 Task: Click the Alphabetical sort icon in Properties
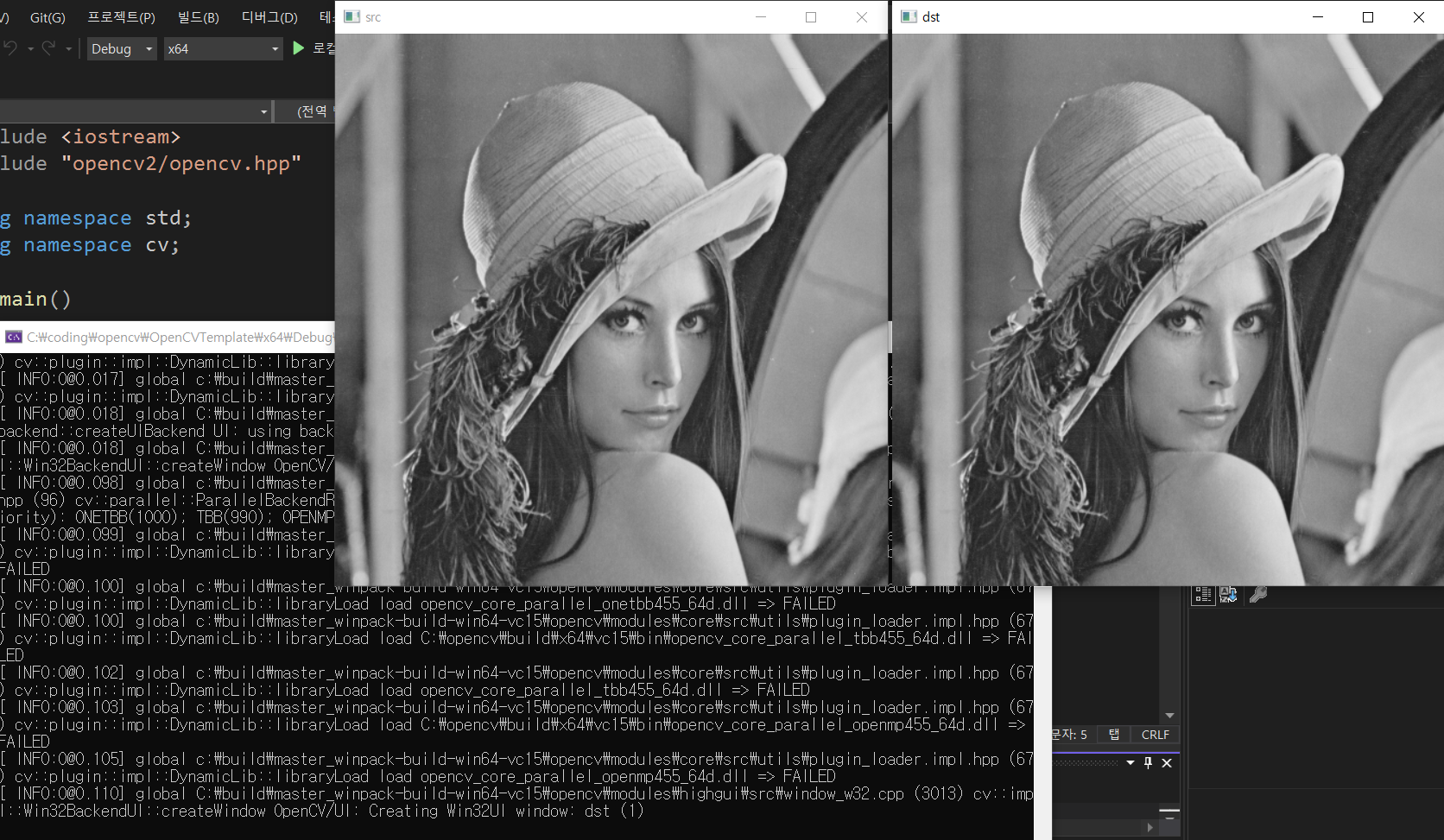pyautogui.click(x=1228, y=594)
